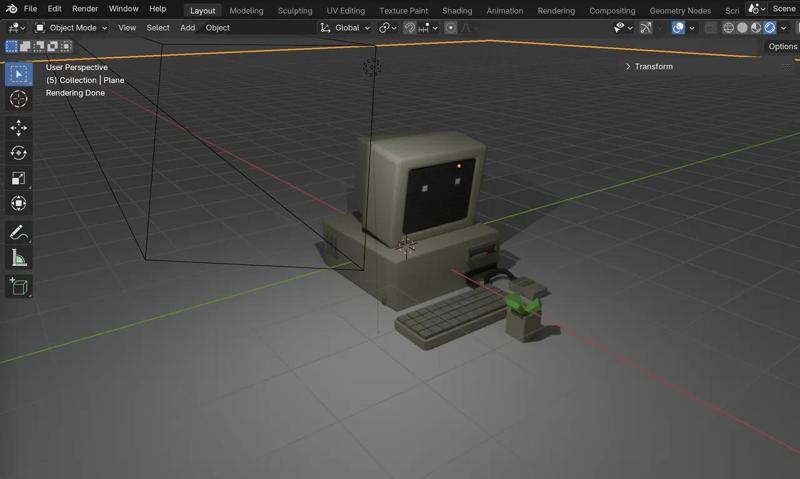This screenshot has width=800, height=479.
Task: Toggle the snap magnet button
Action: (x=409, y=28)
